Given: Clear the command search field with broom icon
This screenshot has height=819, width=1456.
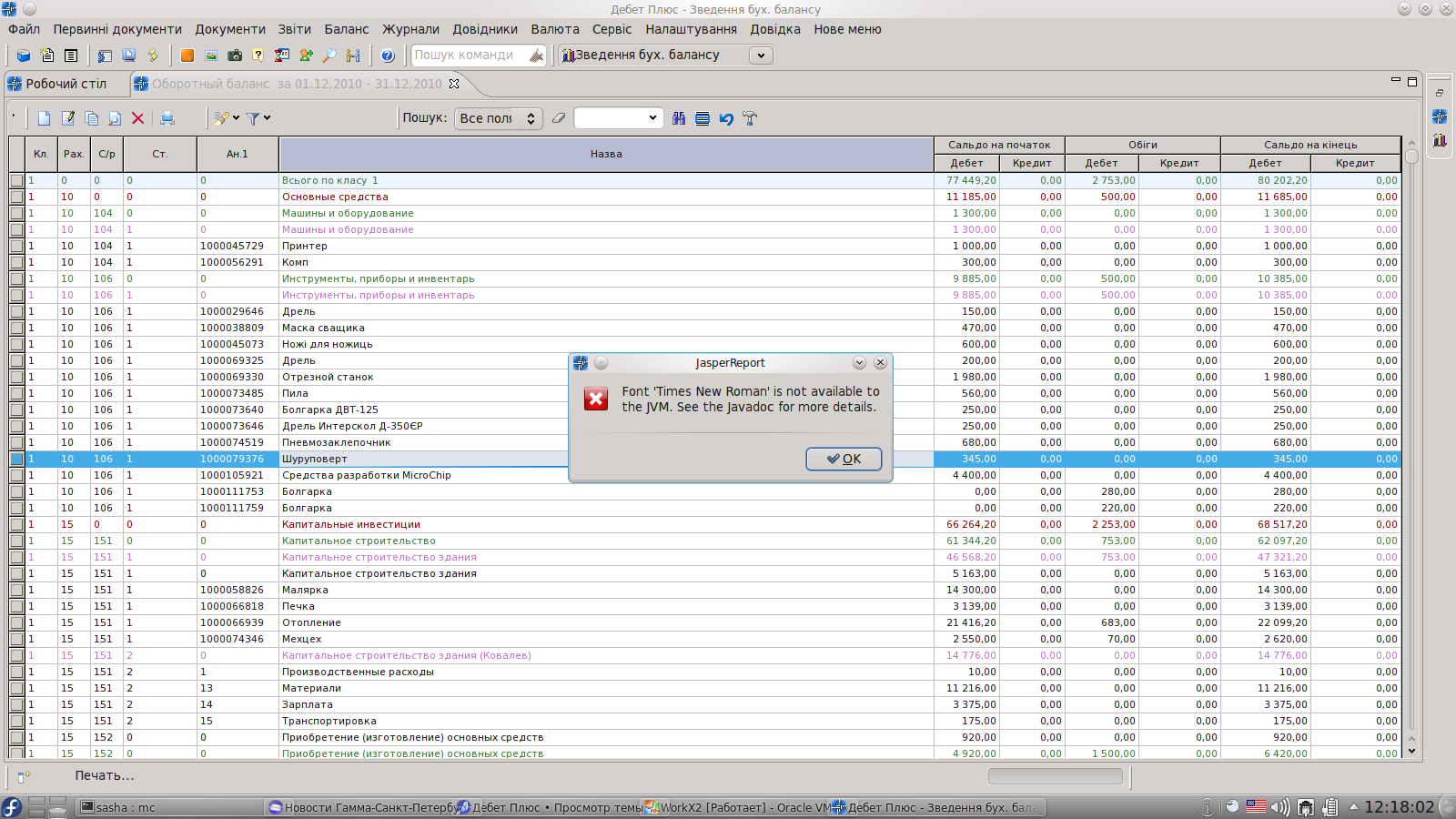Looking at the screenshot, I should click(536, 56).
